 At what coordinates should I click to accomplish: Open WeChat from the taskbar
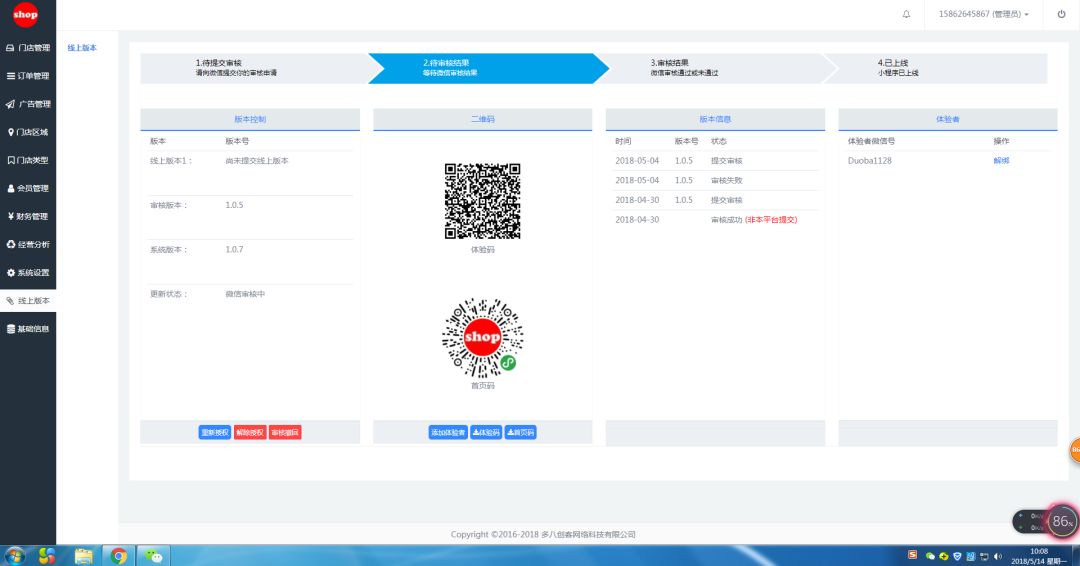click(x=154, y=556)
